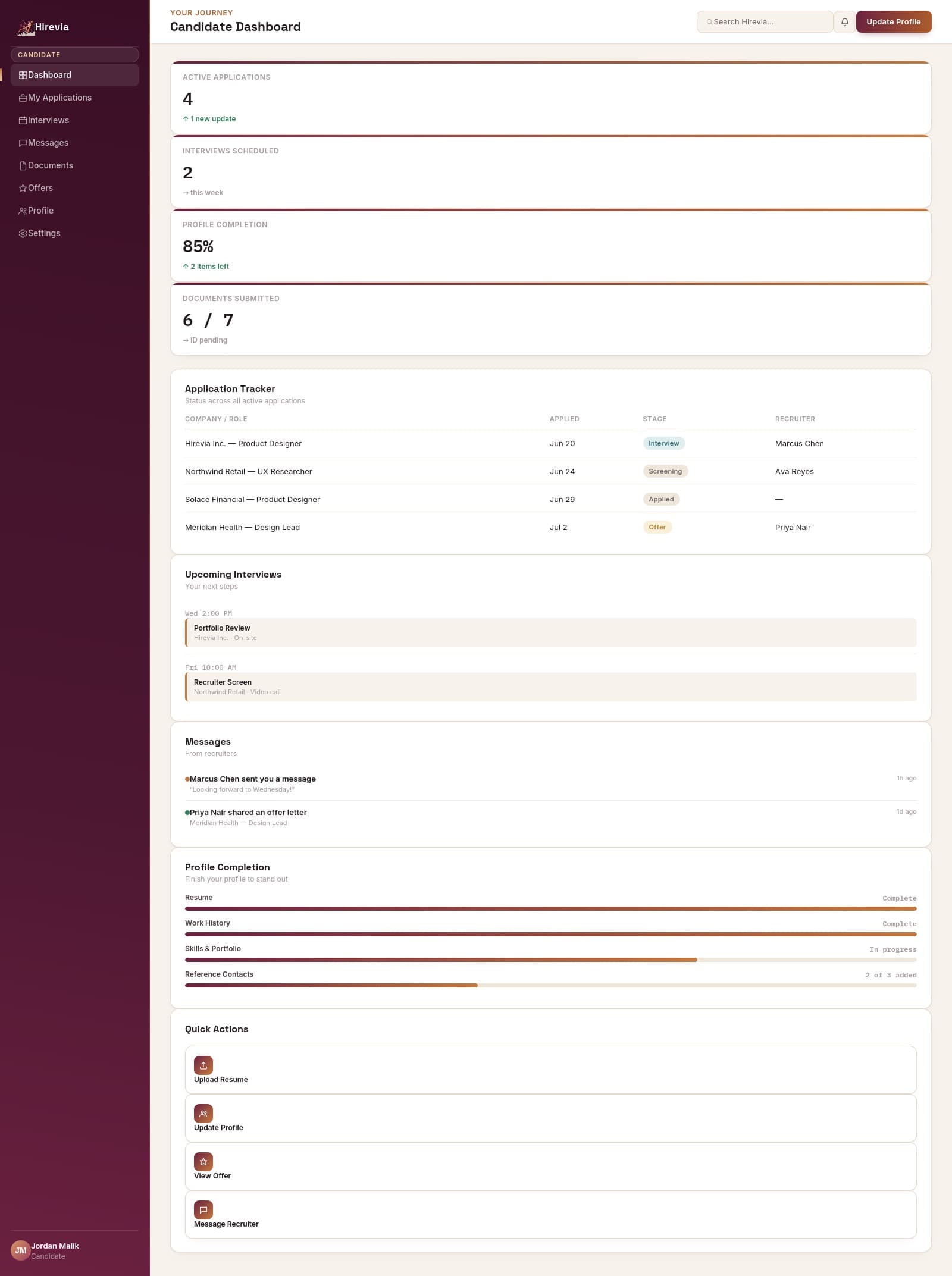This screenshot has width=952, height=1276.
Task: Open the Portfolio Review interview entry
Action: pyautogui.click(x=550, y=632)
